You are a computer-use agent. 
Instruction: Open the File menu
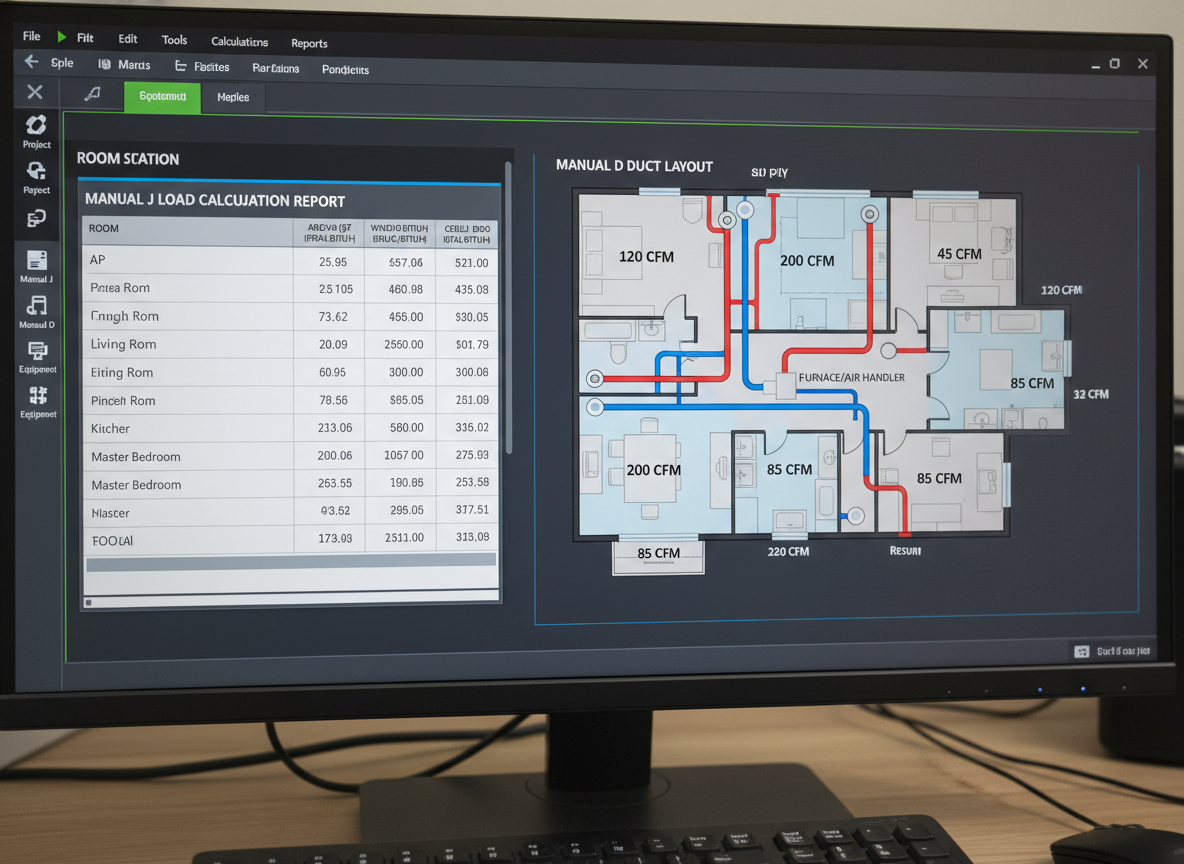tap(32, 35)
